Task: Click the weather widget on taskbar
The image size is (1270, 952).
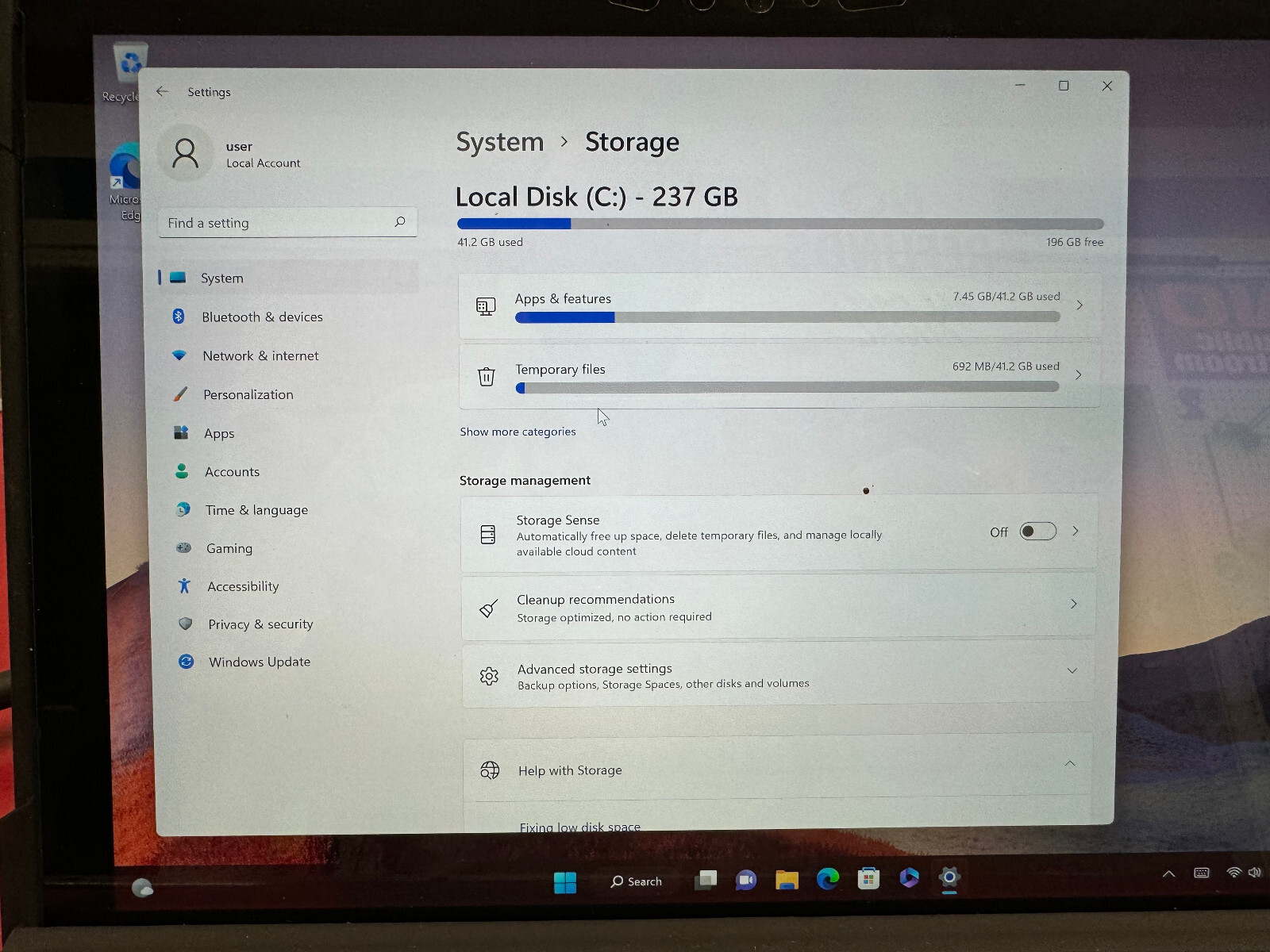Action: (142, 888)
